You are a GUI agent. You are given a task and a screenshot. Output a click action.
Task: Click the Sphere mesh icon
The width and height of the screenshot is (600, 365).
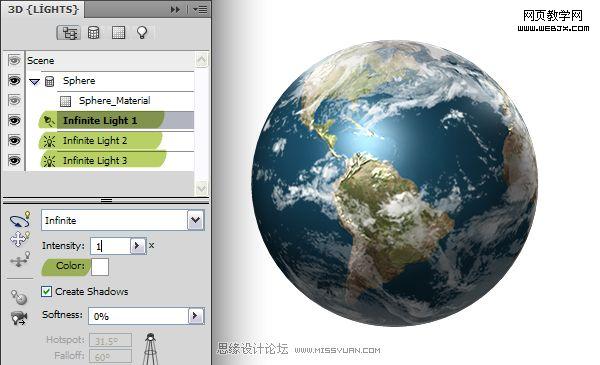click(49, 81)
